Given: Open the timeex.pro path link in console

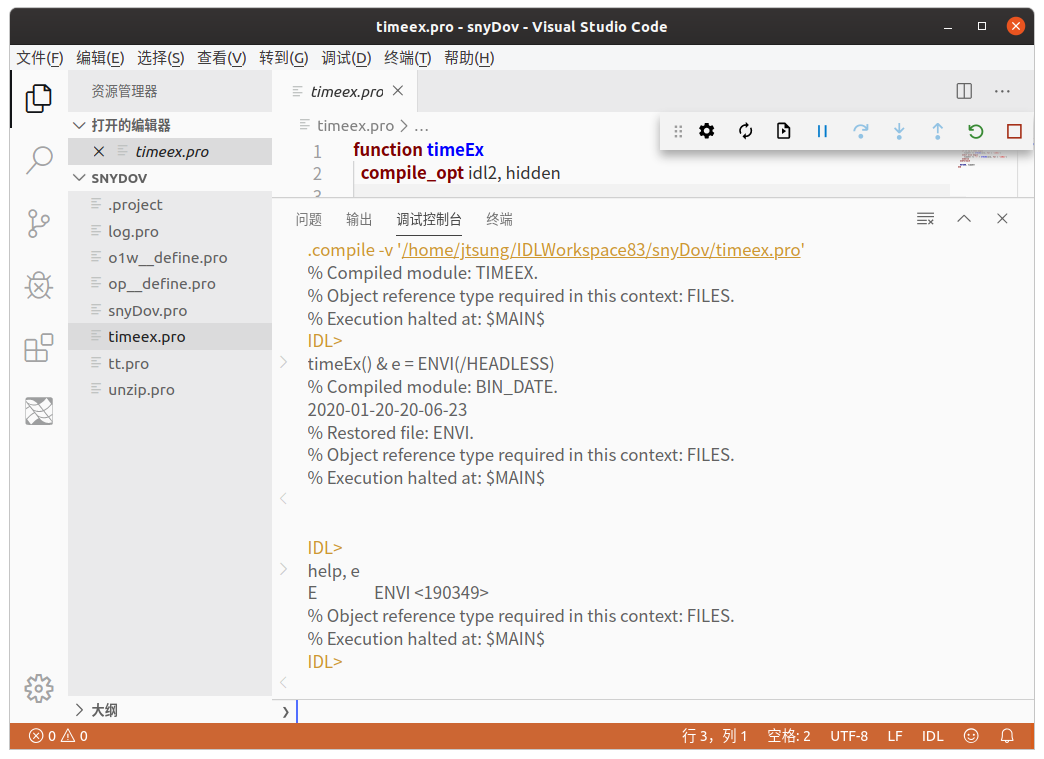Looking at the screenshot, I should [x=601, y=250].
